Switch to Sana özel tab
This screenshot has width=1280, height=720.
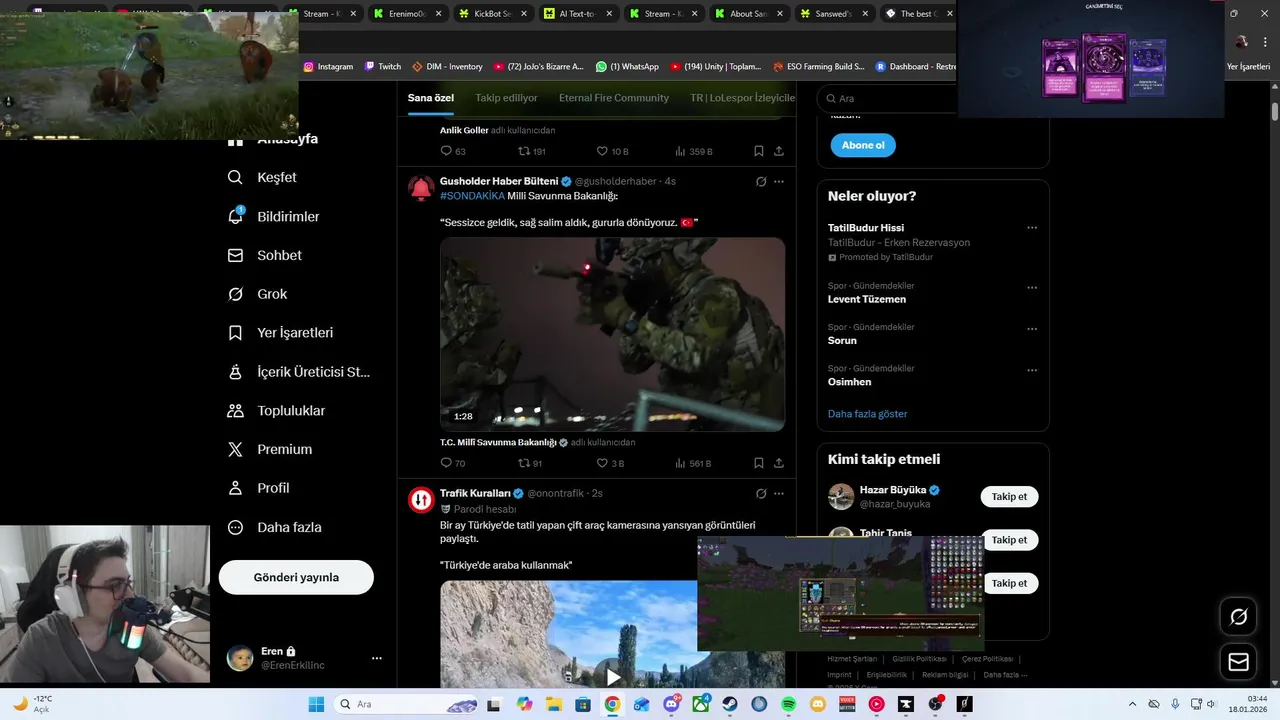coord(431,98)
